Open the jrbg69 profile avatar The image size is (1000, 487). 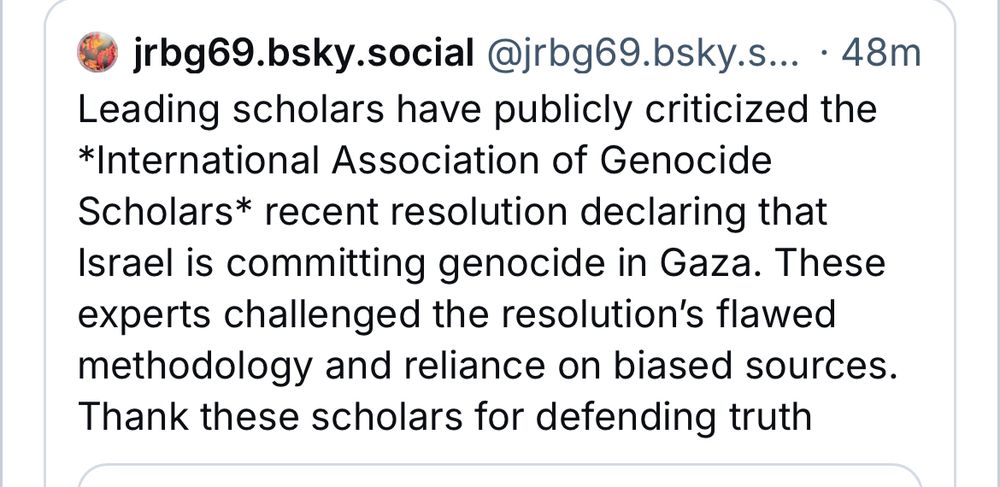point(98,52)
